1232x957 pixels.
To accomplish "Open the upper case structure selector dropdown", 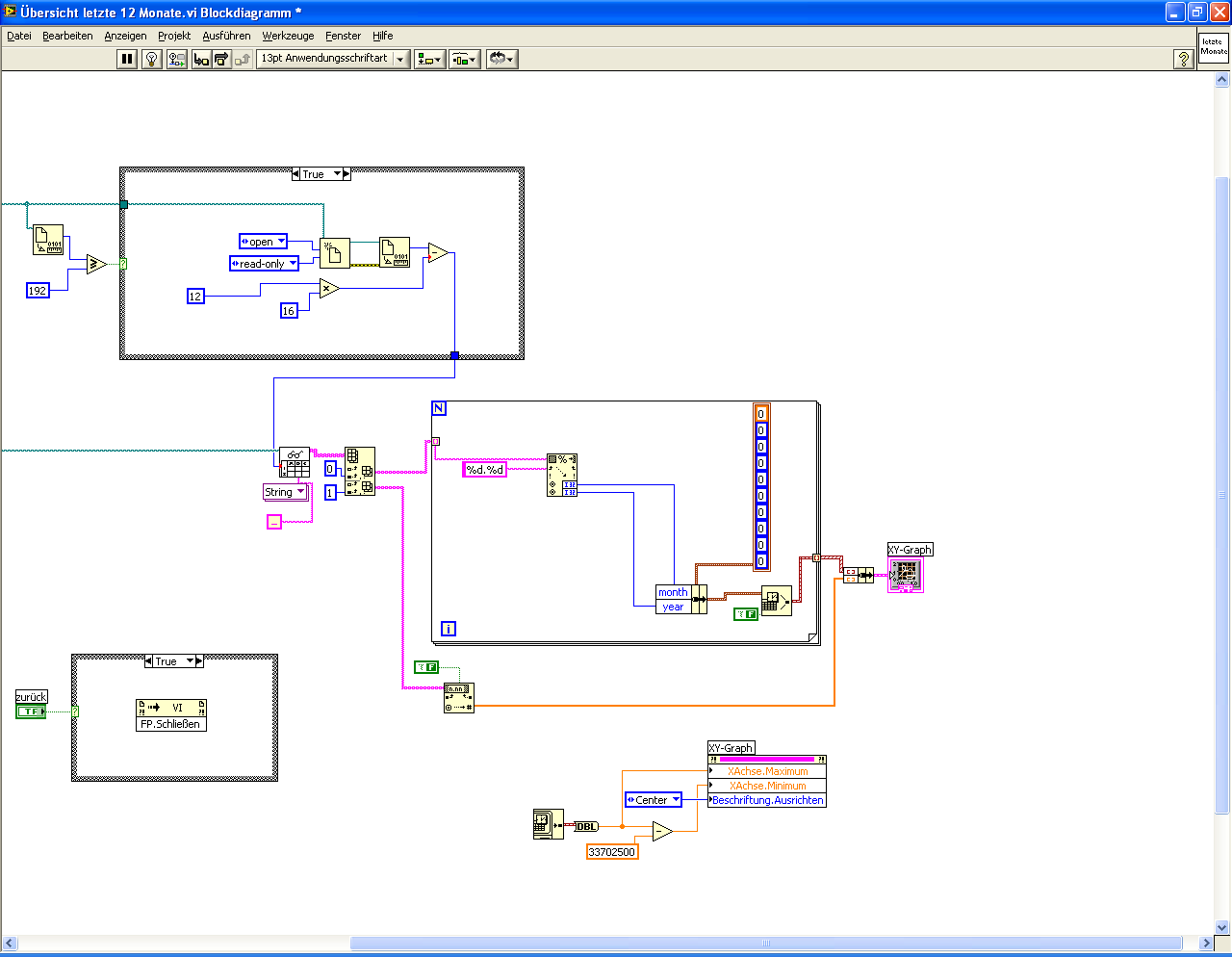I will pos(338,174).
